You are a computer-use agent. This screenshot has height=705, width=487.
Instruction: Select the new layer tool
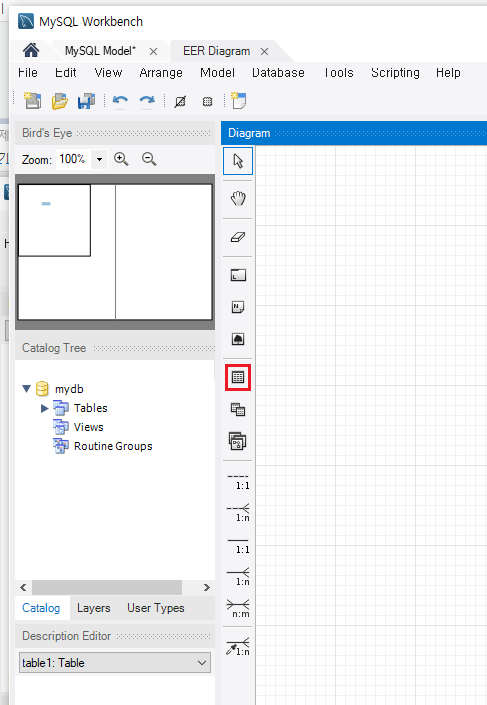click(x=238, y=275)
